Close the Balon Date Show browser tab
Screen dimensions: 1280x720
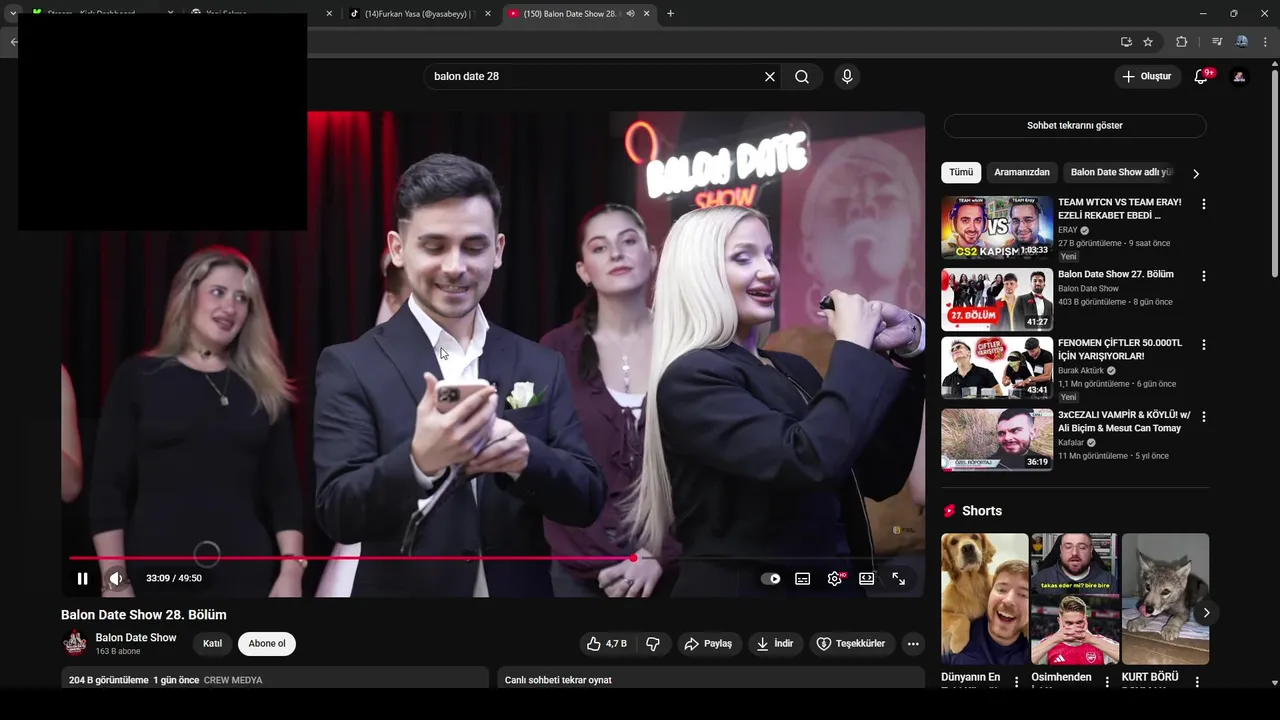(647, 14)
